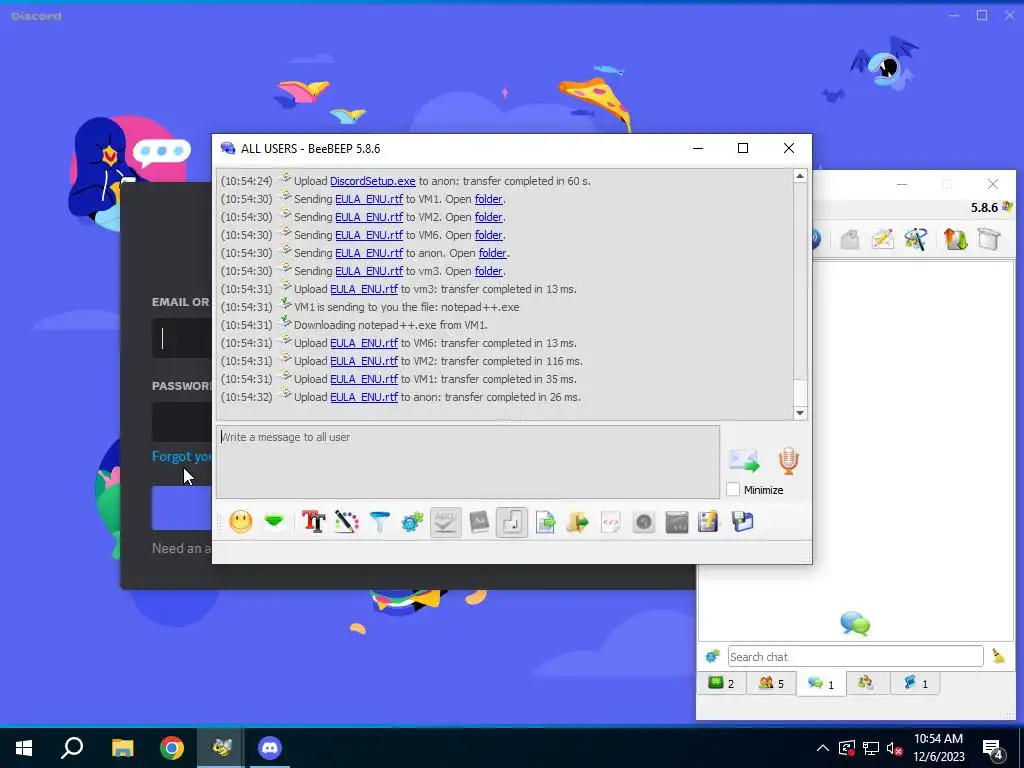The height and width of the screenshot is (768, 1024).
Task: Click Discord Forgot your password link
Action: [x=182, y=456]
